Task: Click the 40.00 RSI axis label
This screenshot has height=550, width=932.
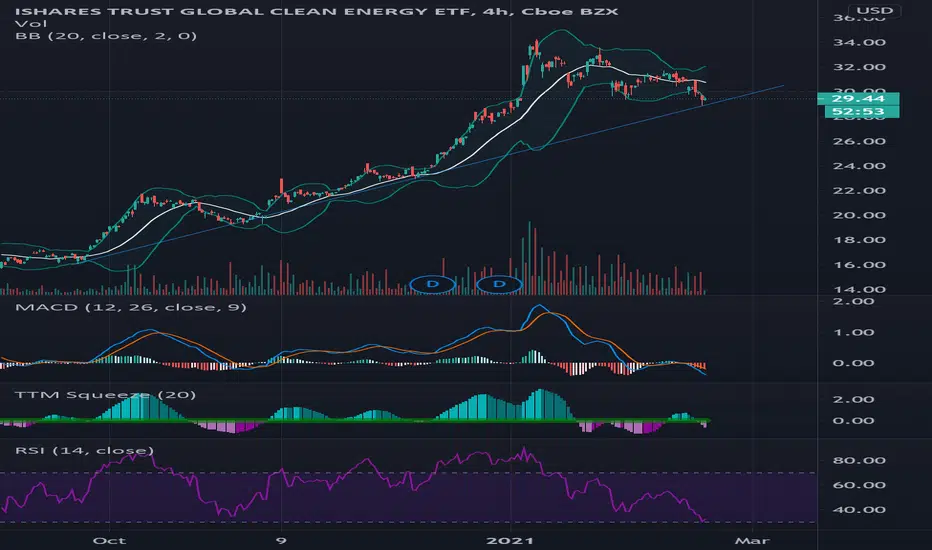Action: (859, 510)
